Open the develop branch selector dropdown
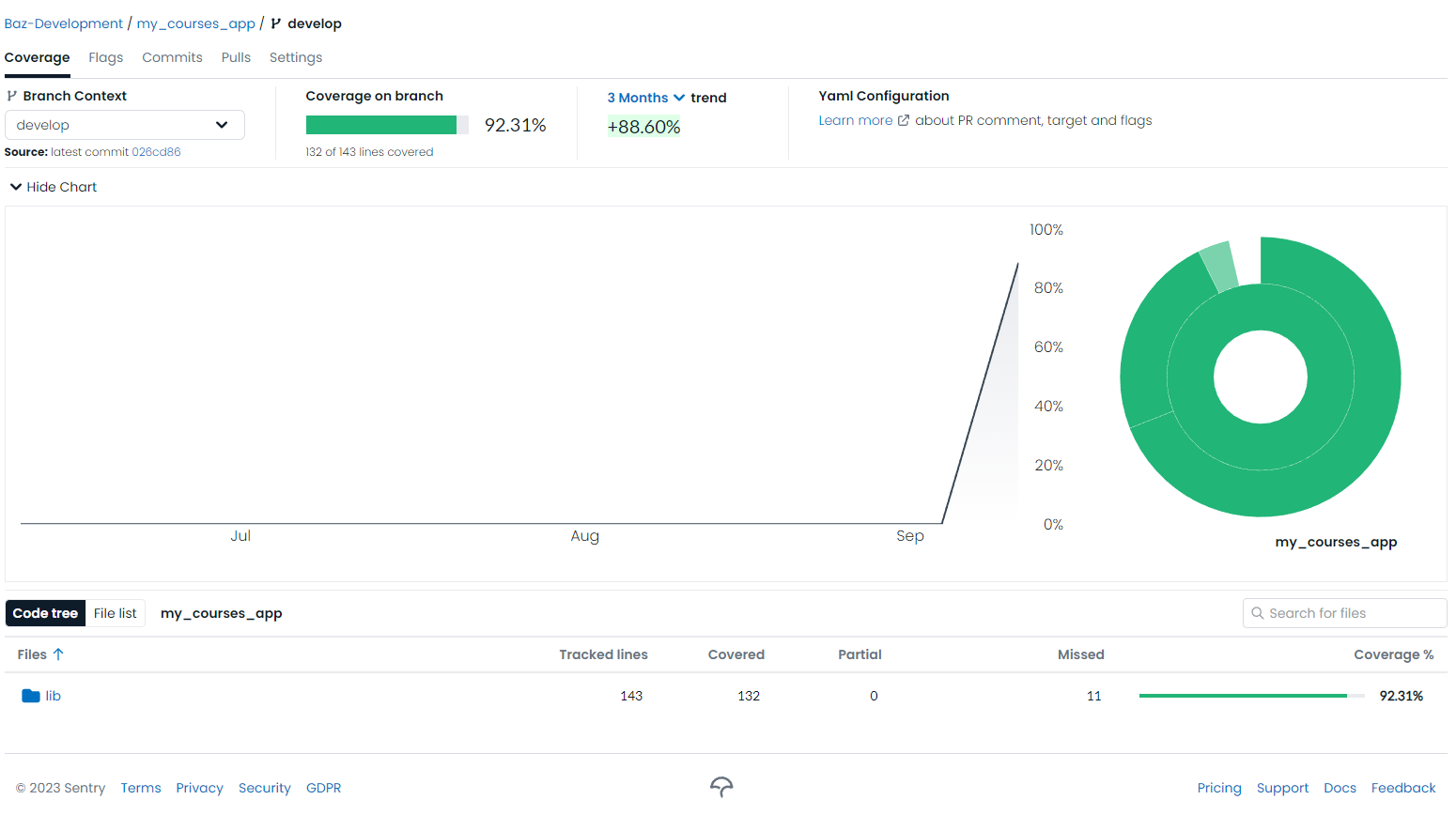The image size is (1456, 815). coord(124,125)
